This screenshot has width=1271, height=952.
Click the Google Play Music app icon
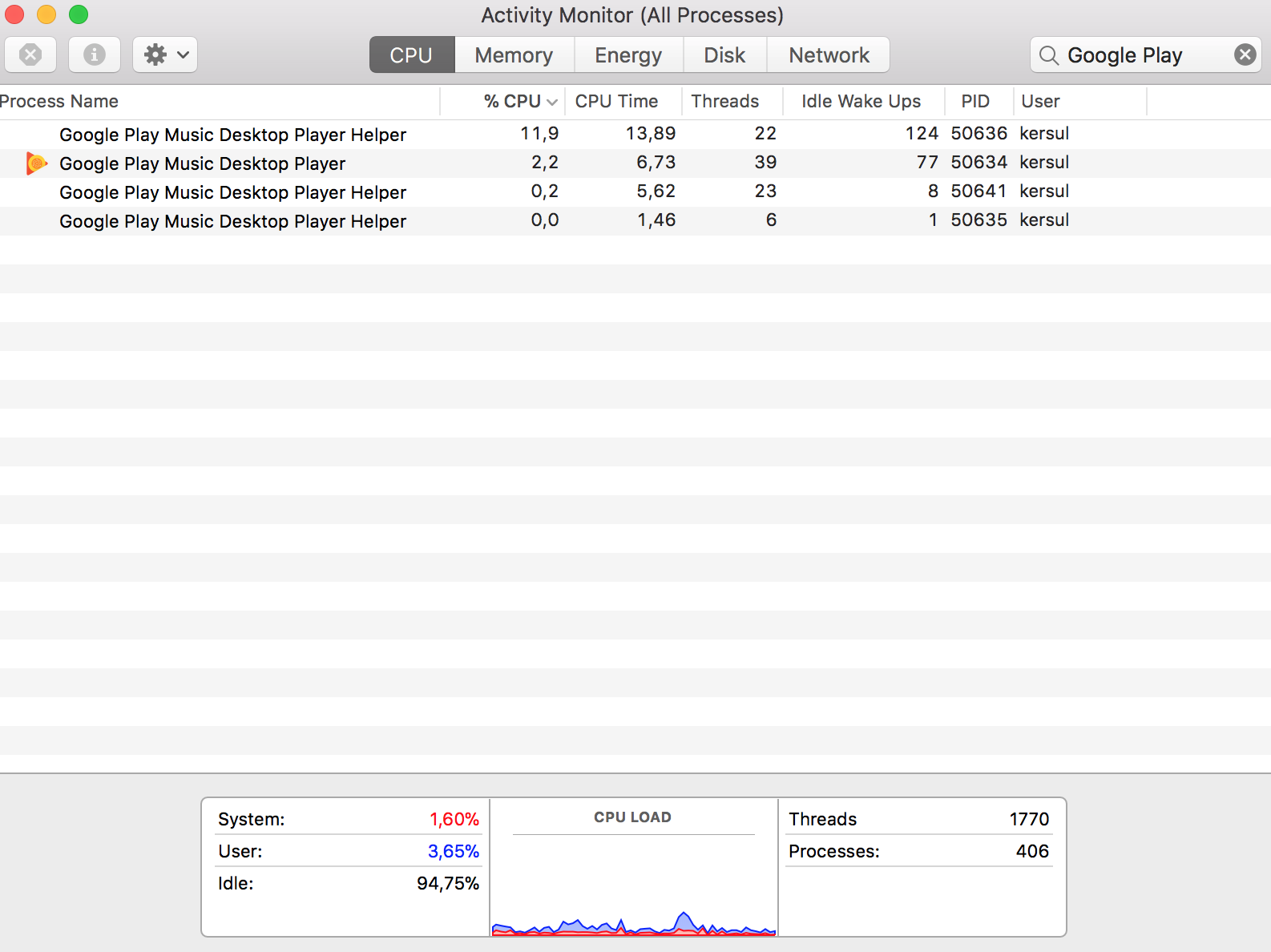(x=36, y=163)
